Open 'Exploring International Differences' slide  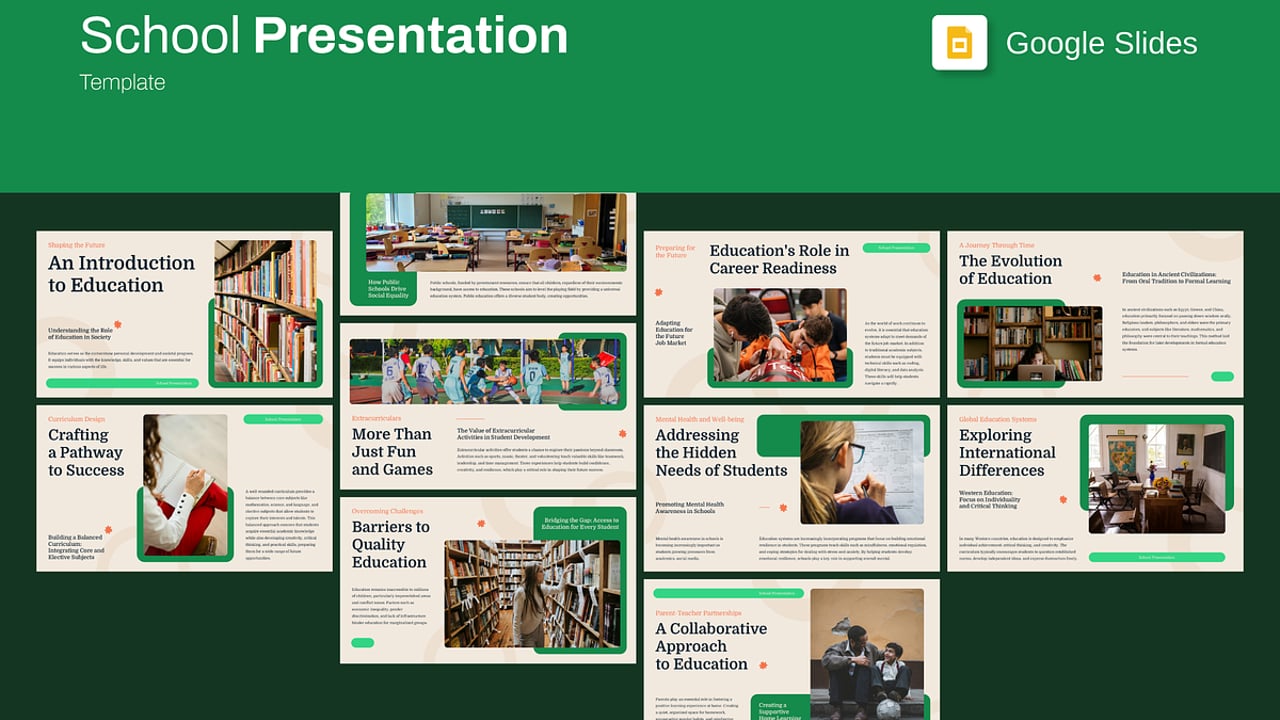click(1095, 488)
